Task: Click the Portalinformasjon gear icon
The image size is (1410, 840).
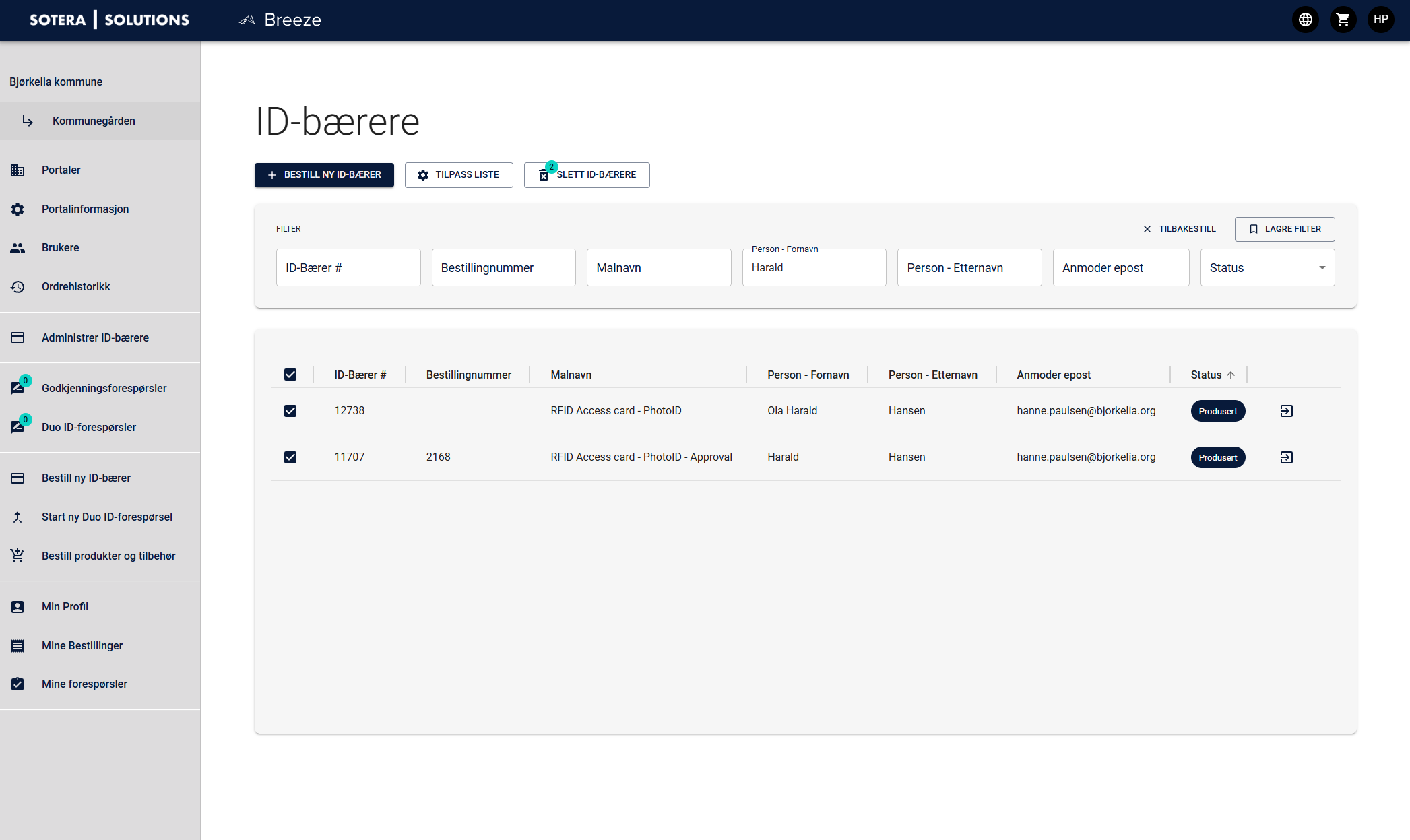Action: click(18, 209)
